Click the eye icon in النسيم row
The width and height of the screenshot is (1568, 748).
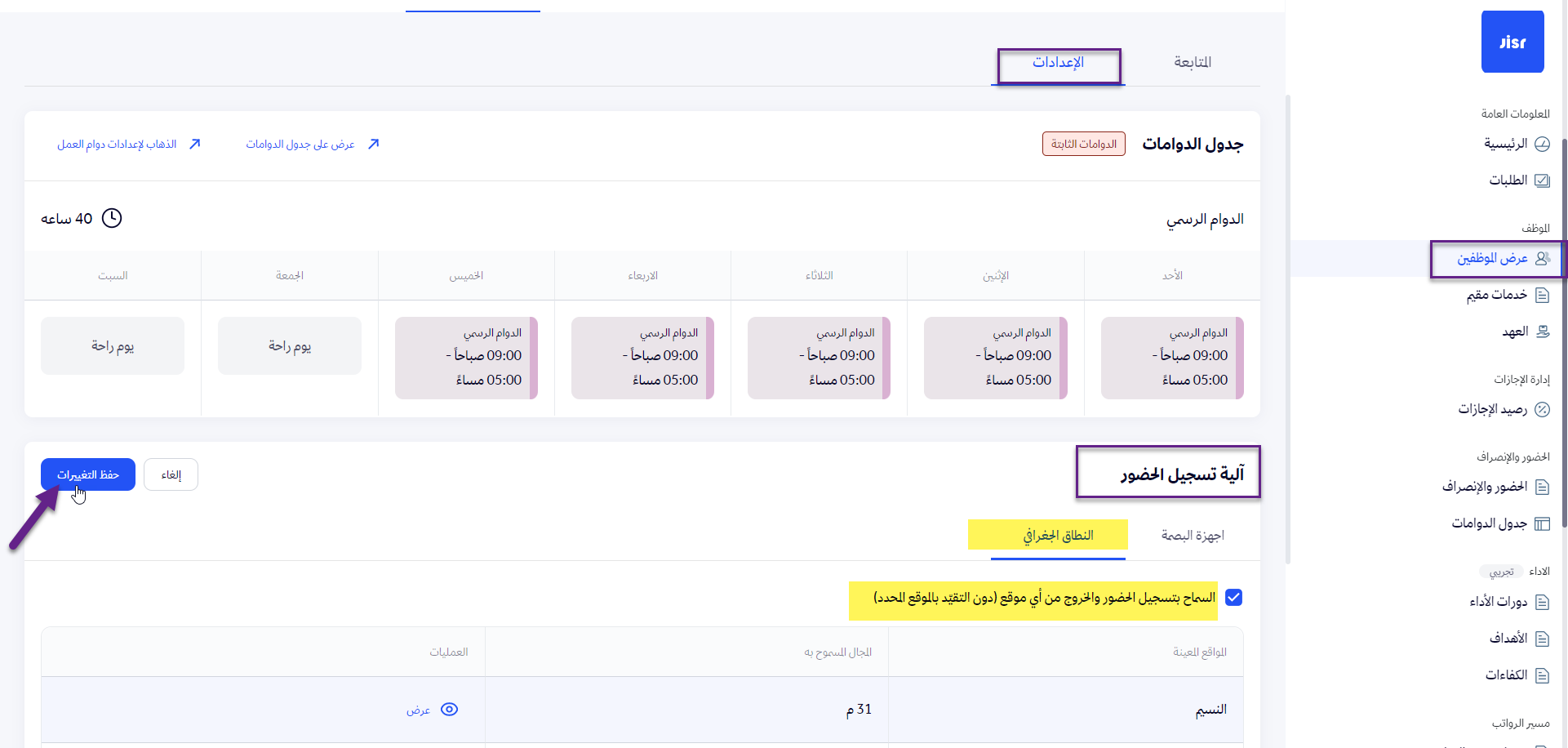pyautogui.click(x=449, y=710)
